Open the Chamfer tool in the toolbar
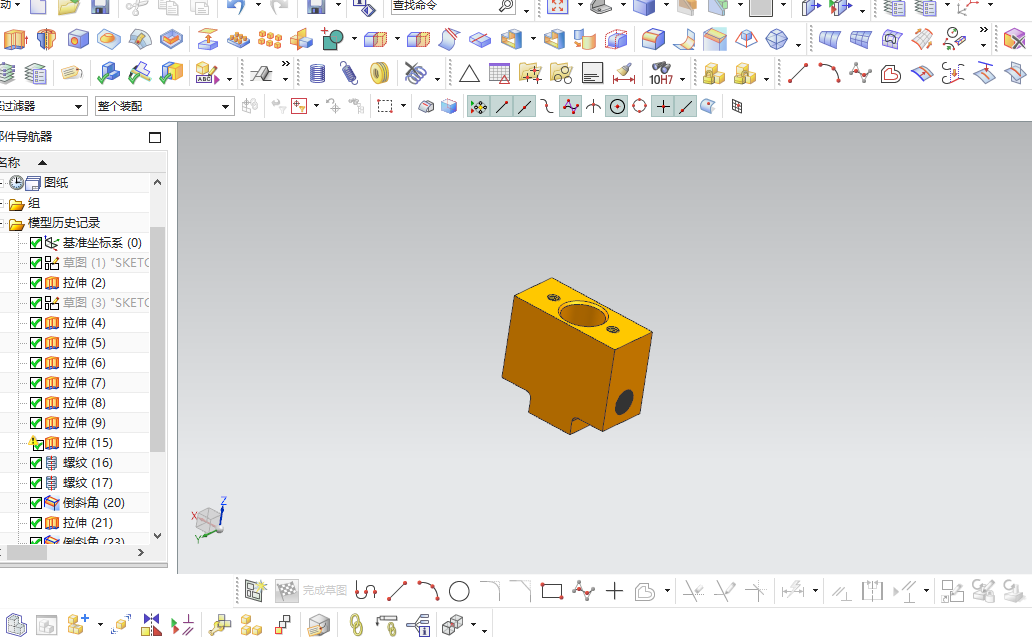This screenshot has width=1032, height=637. point(714,39)
